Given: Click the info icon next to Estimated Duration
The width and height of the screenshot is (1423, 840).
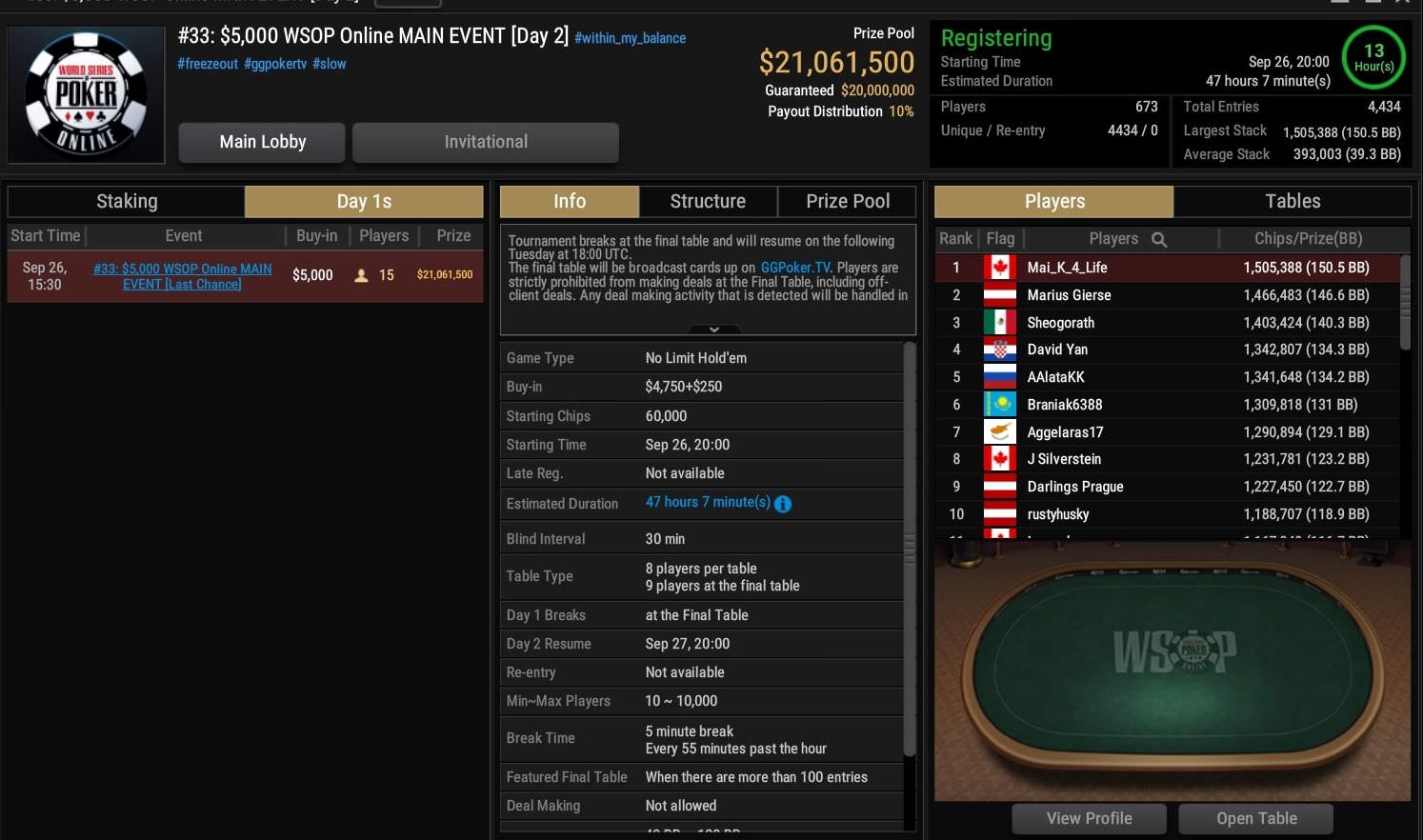Looking at the screenshot, I should [783, 504].
